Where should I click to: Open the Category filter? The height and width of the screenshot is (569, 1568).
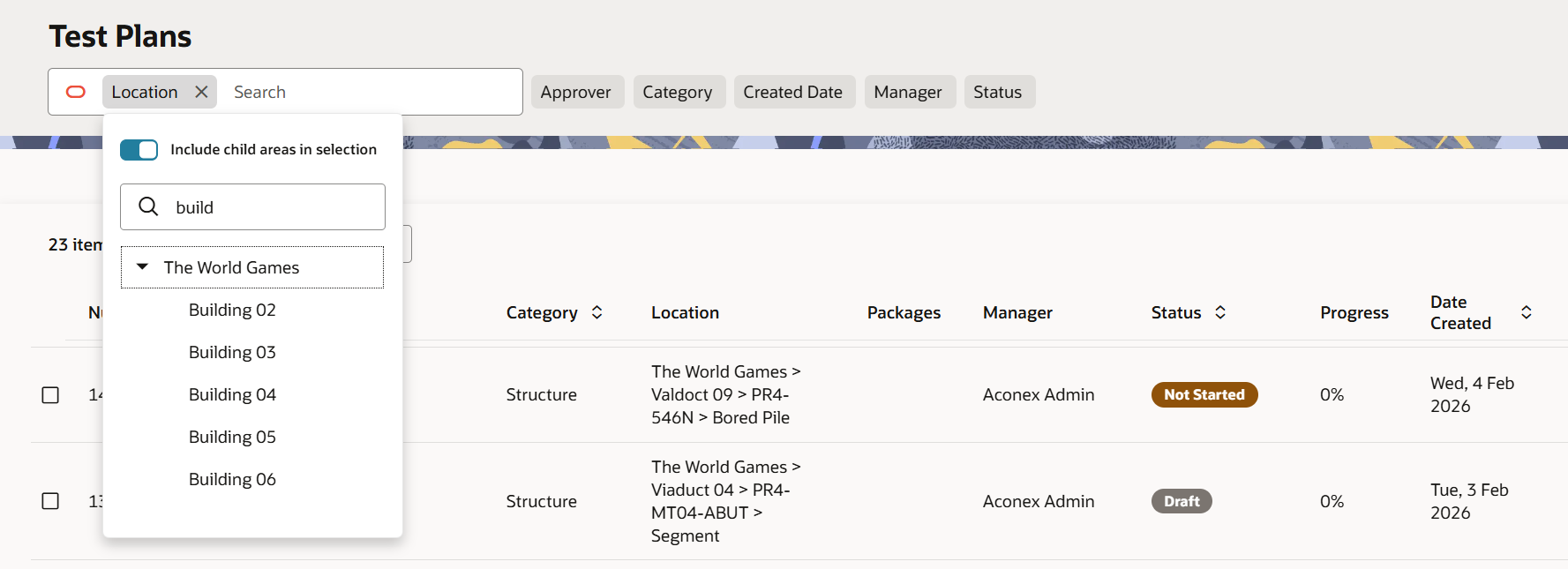point(677,92)
